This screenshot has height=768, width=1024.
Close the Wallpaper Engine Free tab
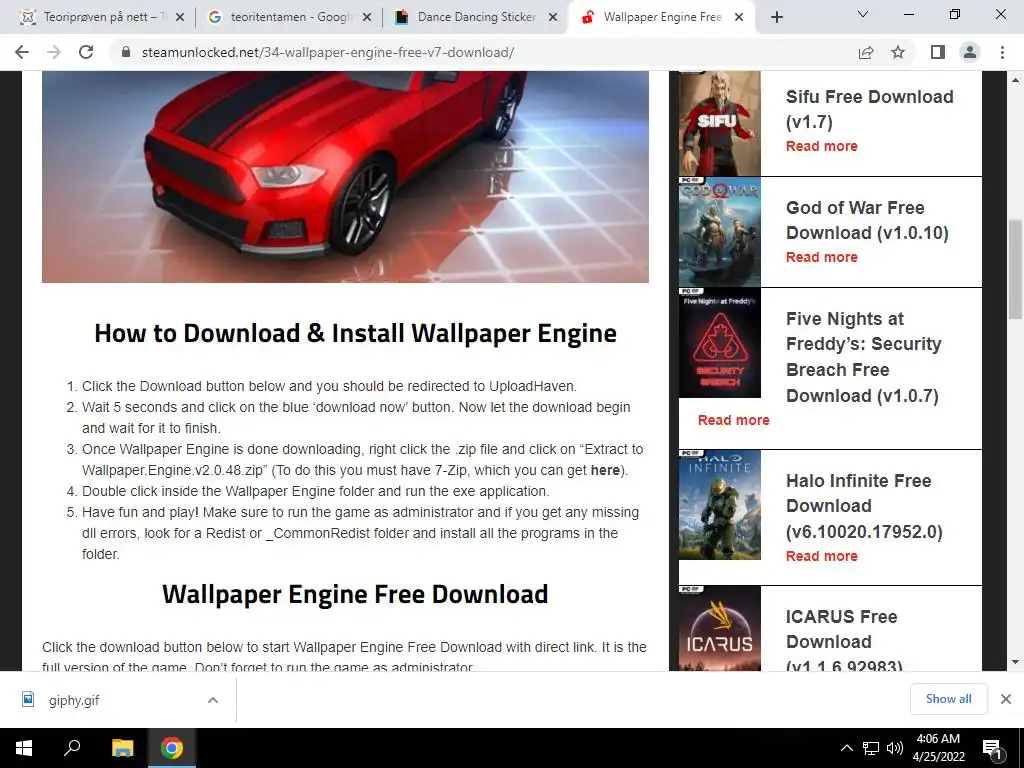(739, 17)
